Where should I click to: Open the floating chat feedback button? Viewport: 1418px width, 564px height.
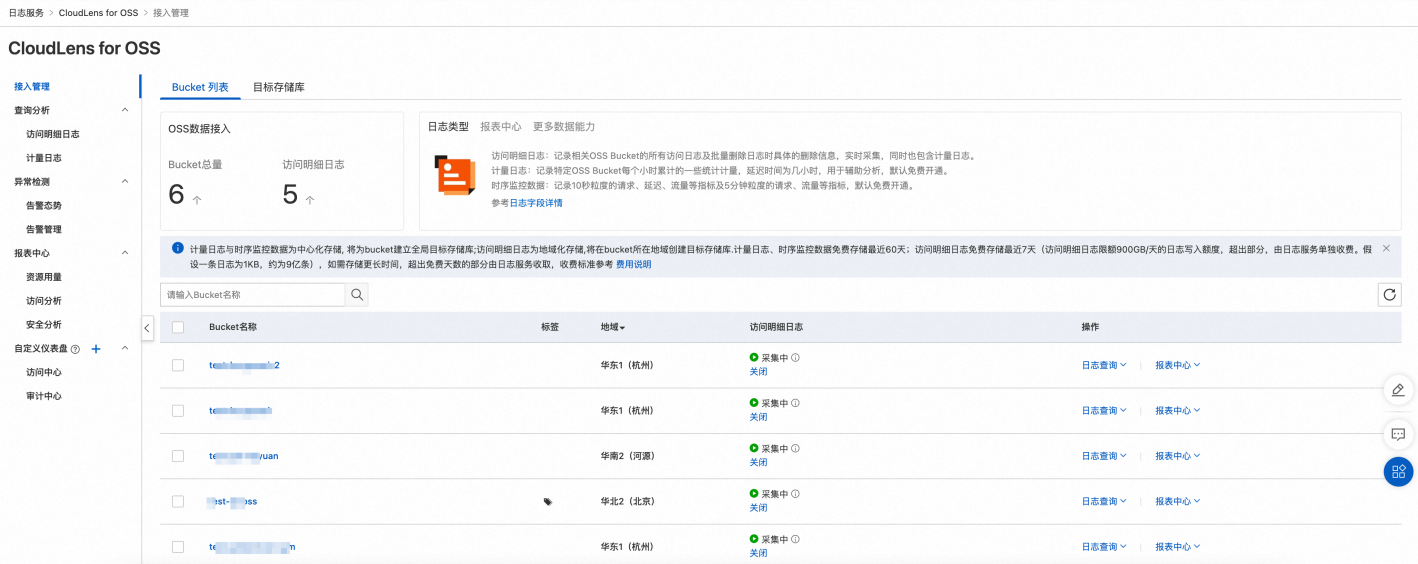click(1398, 434)
